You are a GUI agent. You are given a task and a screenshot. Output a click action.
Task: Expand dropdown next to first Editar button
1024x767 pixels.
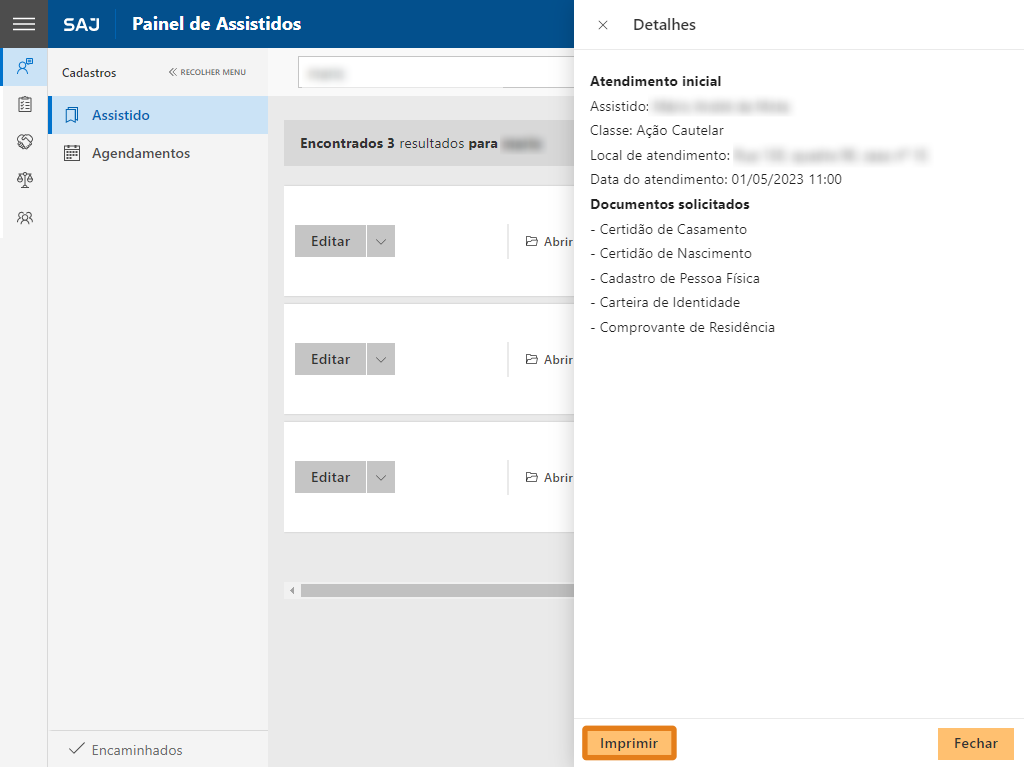[381, 241]
